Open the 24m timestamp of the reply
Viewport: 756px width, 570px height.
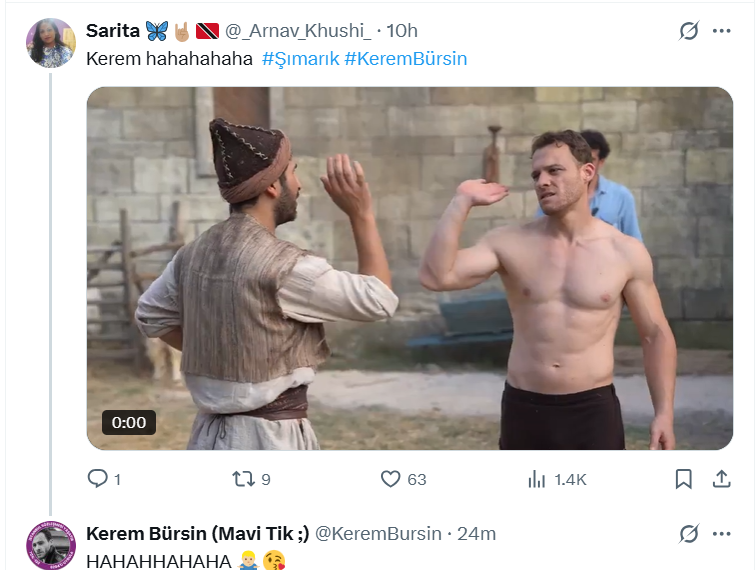coord(476,534)
